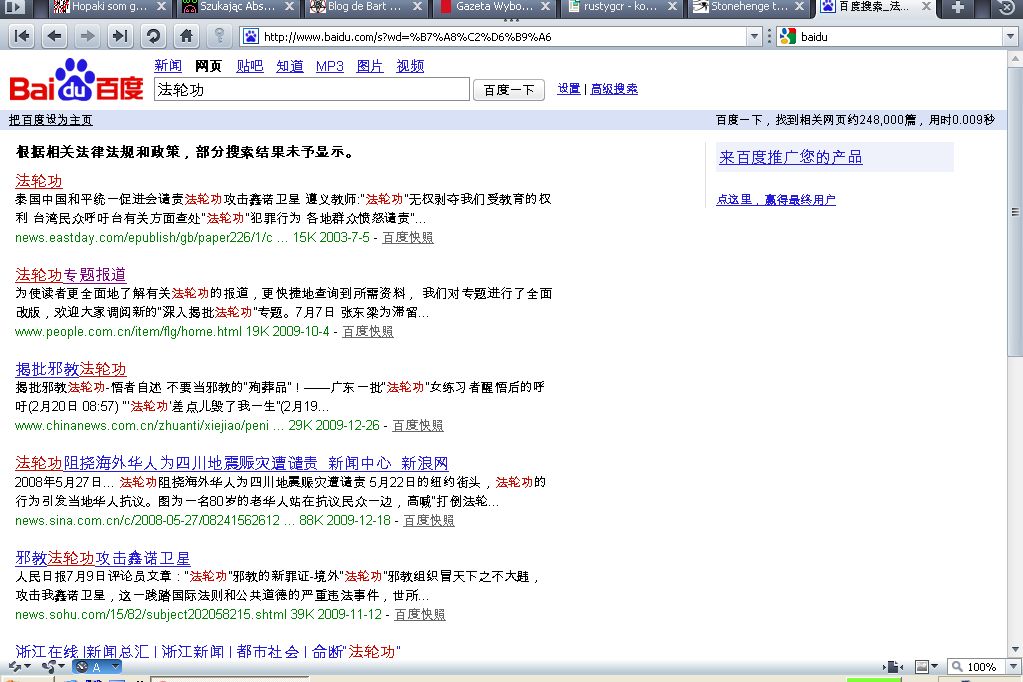Image resolution: width=1023 pixels, height=682 pixels.
Task: Click the Home icon in the toolbar
Action: click(x=186, y=37)
